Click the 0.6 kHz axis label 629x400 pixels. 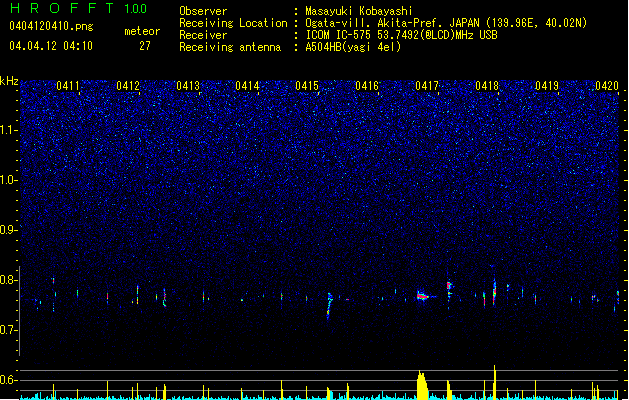pyautogui.click(x=9, y=380)
